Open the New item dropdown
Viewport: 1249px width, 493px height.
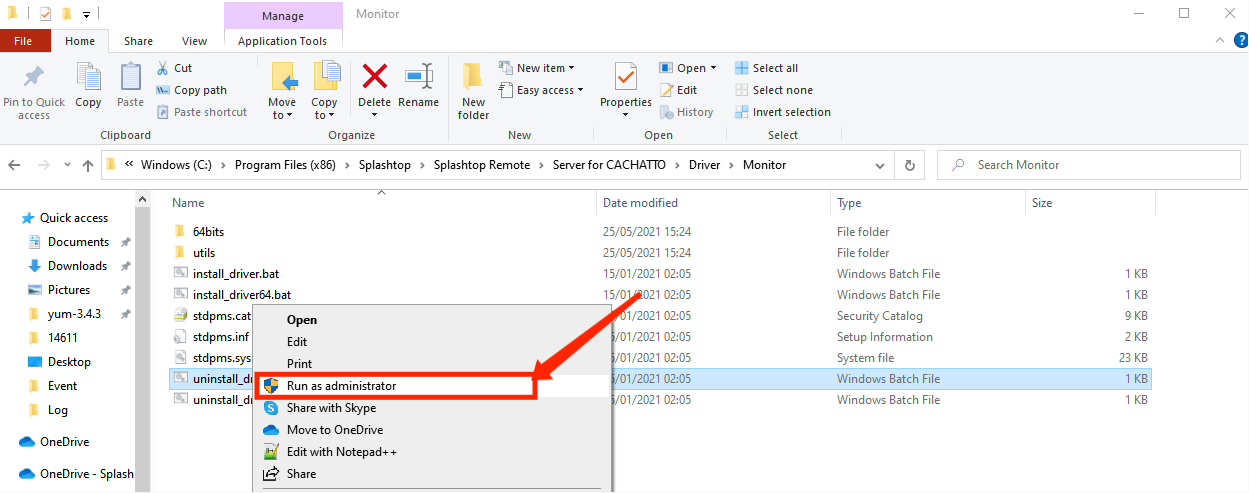[x=537, y=68]
